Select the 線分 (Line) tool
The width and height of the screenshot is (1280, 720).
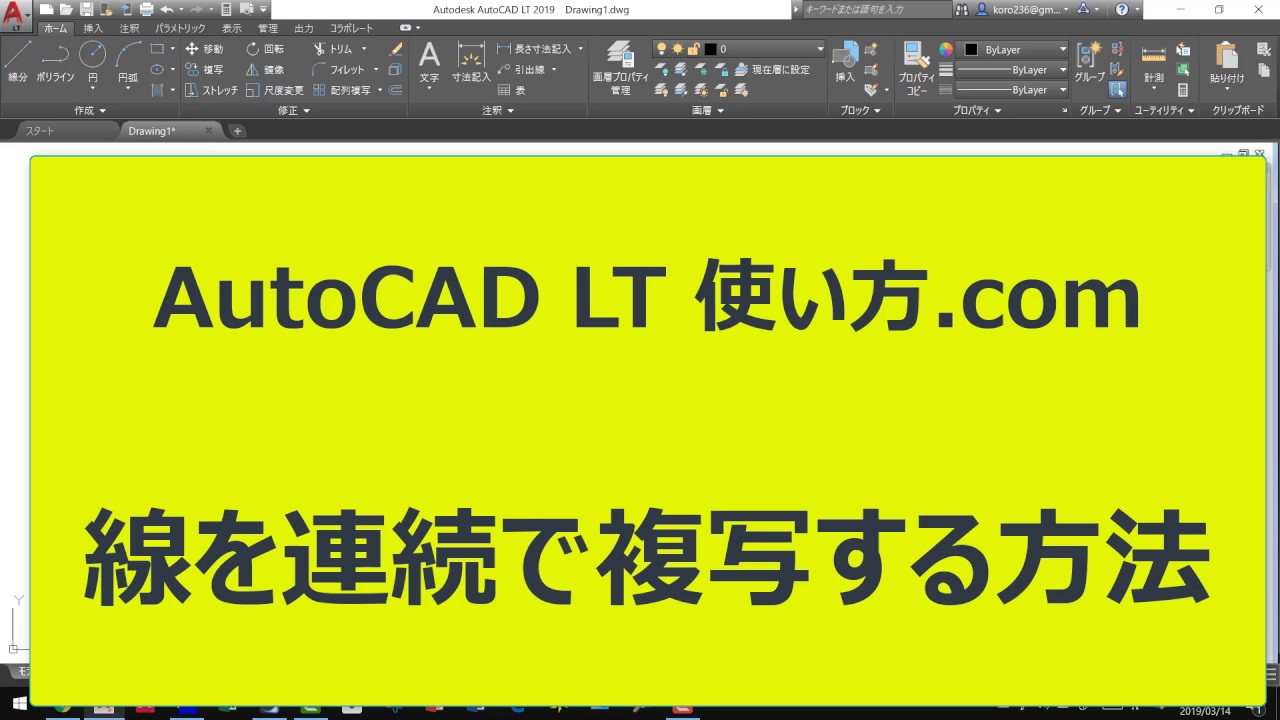(17, 62)
